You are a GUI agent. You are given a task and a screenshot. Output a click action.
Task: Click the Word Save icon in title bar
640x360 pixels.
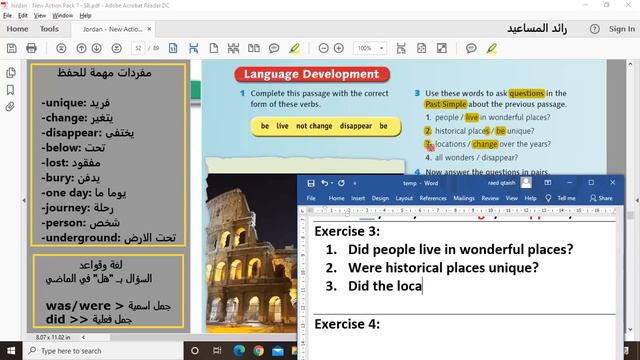(x=311, y=183)
